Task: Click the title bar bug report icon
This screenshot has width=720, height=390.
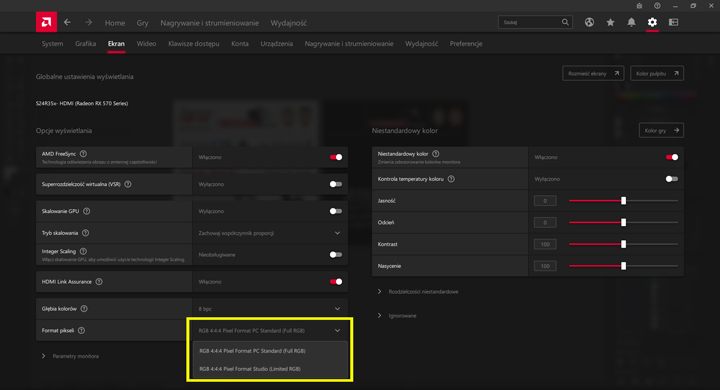Action: pyautogui.click(x=639, y=6)
